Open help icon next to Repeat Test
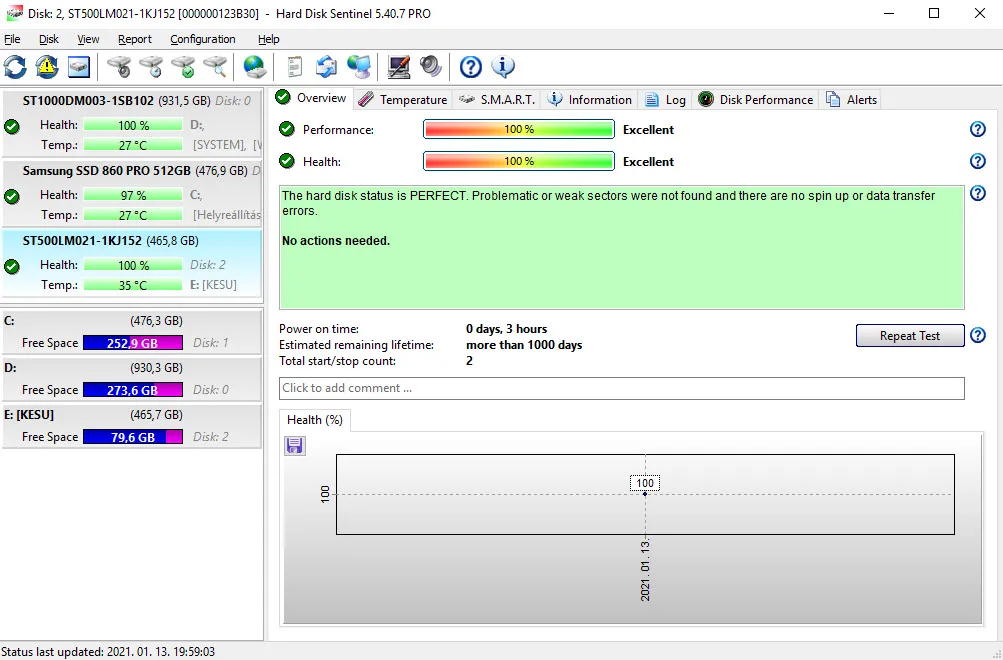Viewport: 1003px width, 660px height. (977, 335)
